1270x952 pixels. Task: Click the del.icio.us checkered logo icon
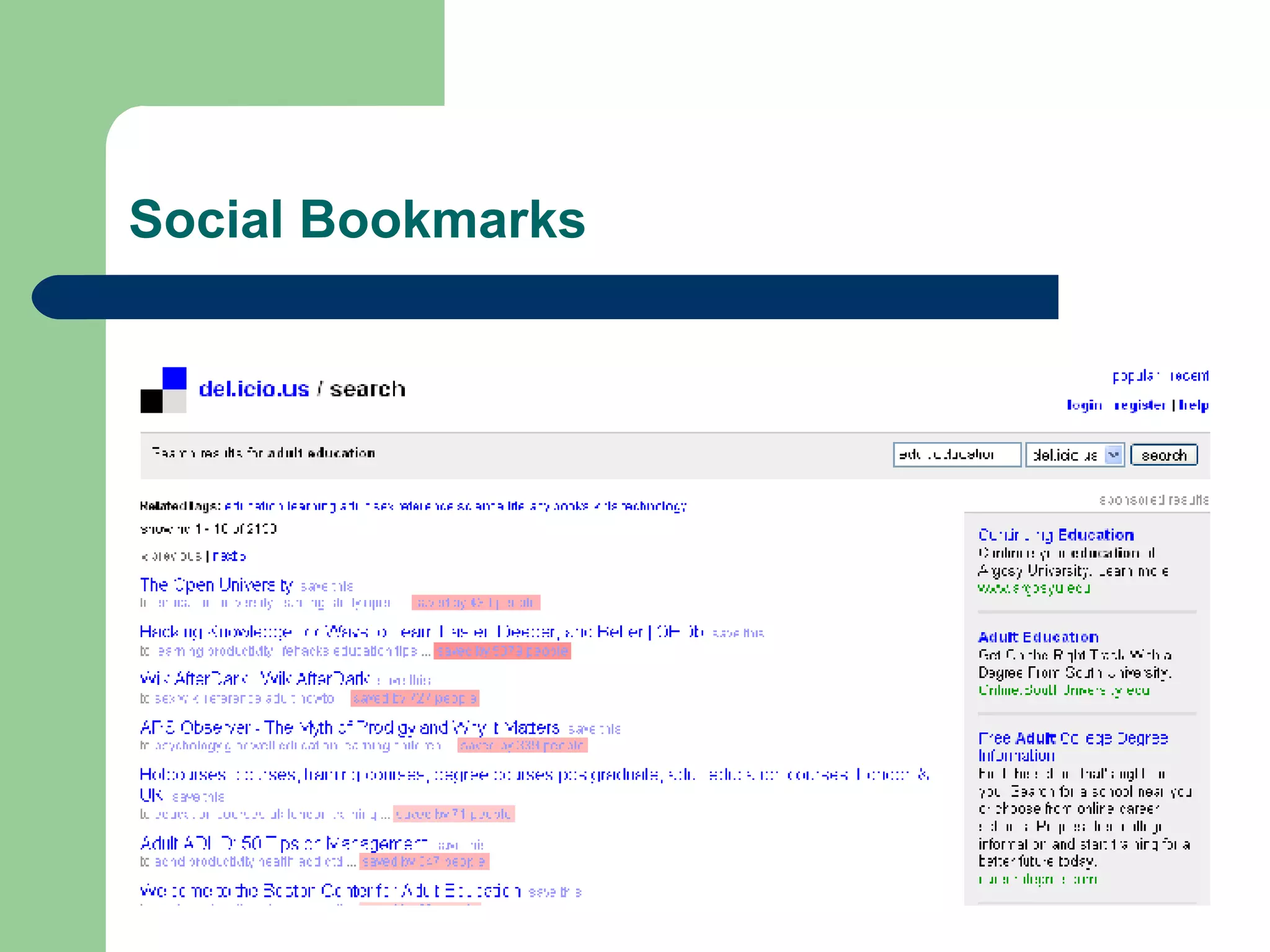click(x=164, y=390)
